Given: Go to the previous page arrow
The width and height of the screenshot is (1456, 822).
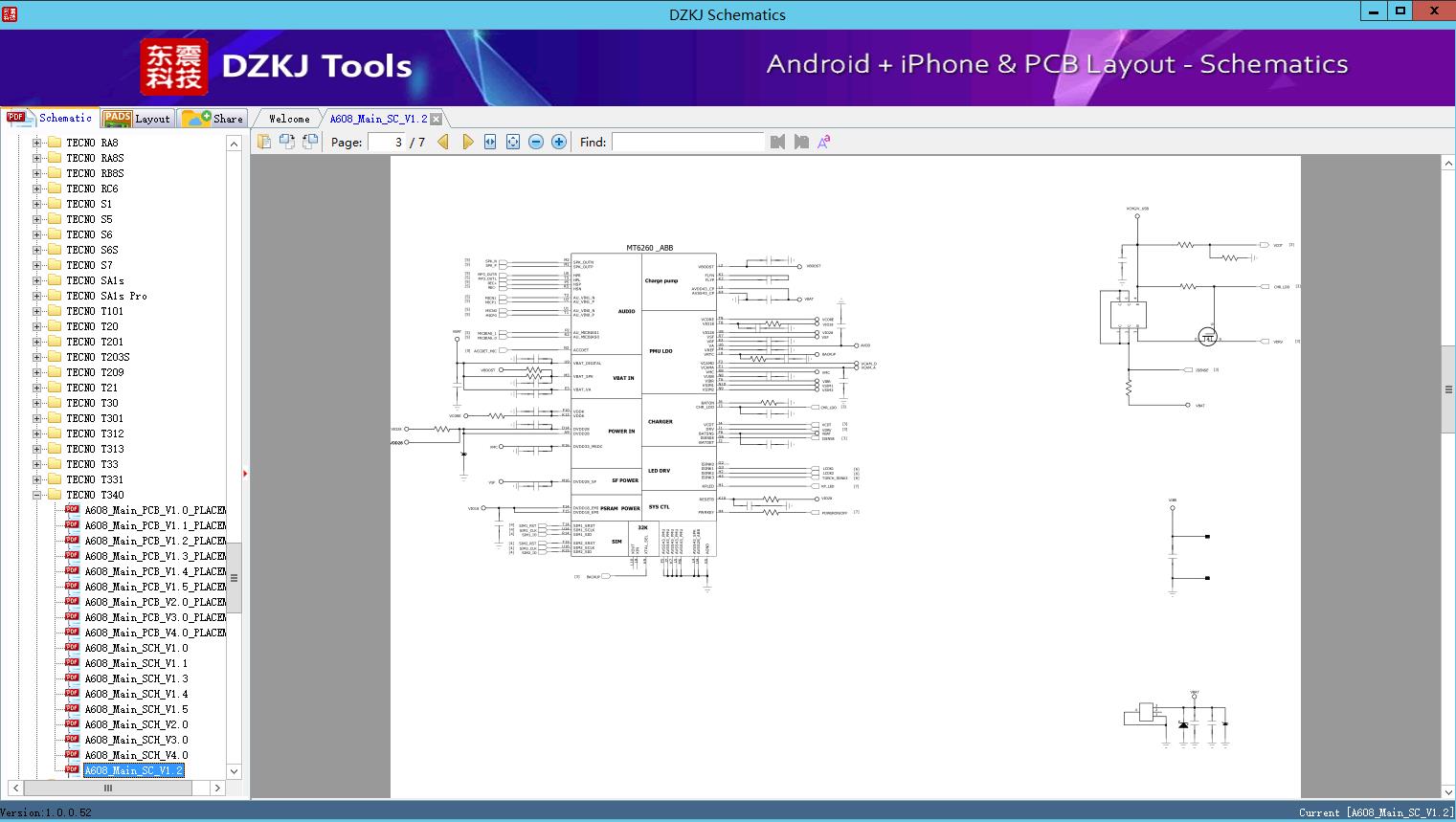Looking at the screenshot, I should click(443, 142).
